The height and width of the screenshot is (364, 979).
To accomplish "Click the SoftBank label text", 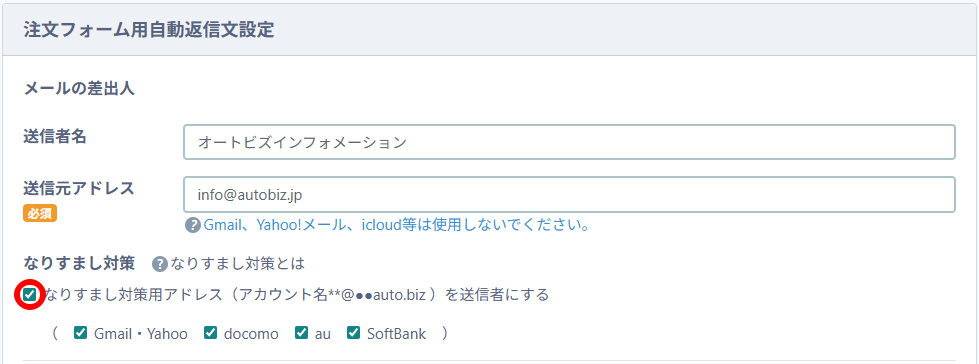I will [396, 334].
